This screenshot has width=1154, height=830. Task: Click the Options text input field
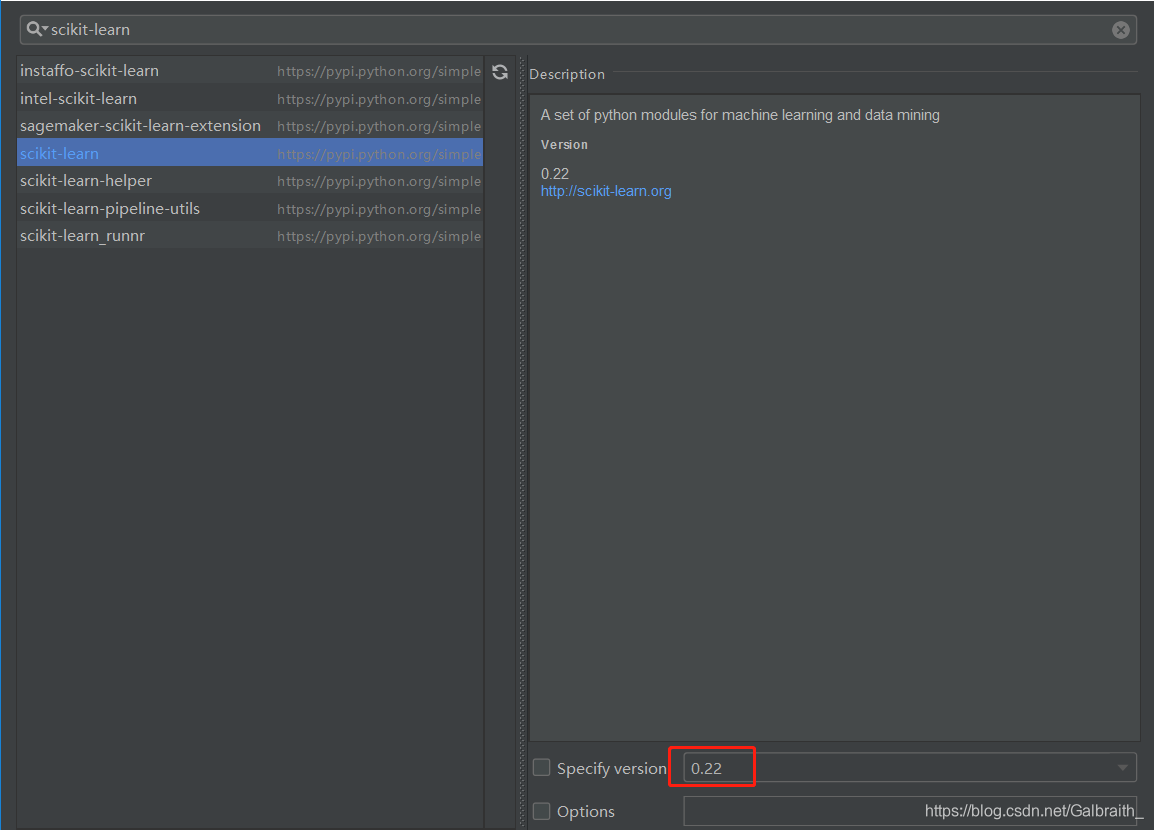pos(910,811)
